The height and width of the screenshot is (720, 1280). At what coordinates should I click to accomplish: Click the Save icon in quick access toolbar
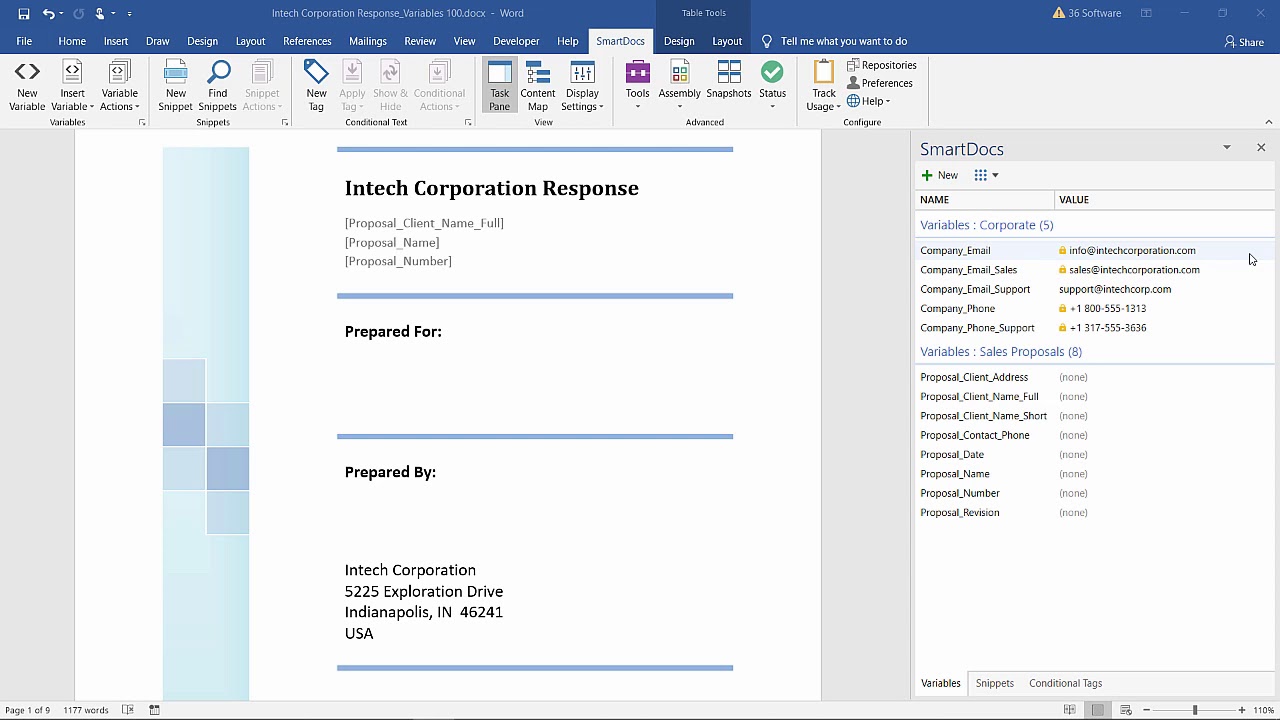click(24, 13)
